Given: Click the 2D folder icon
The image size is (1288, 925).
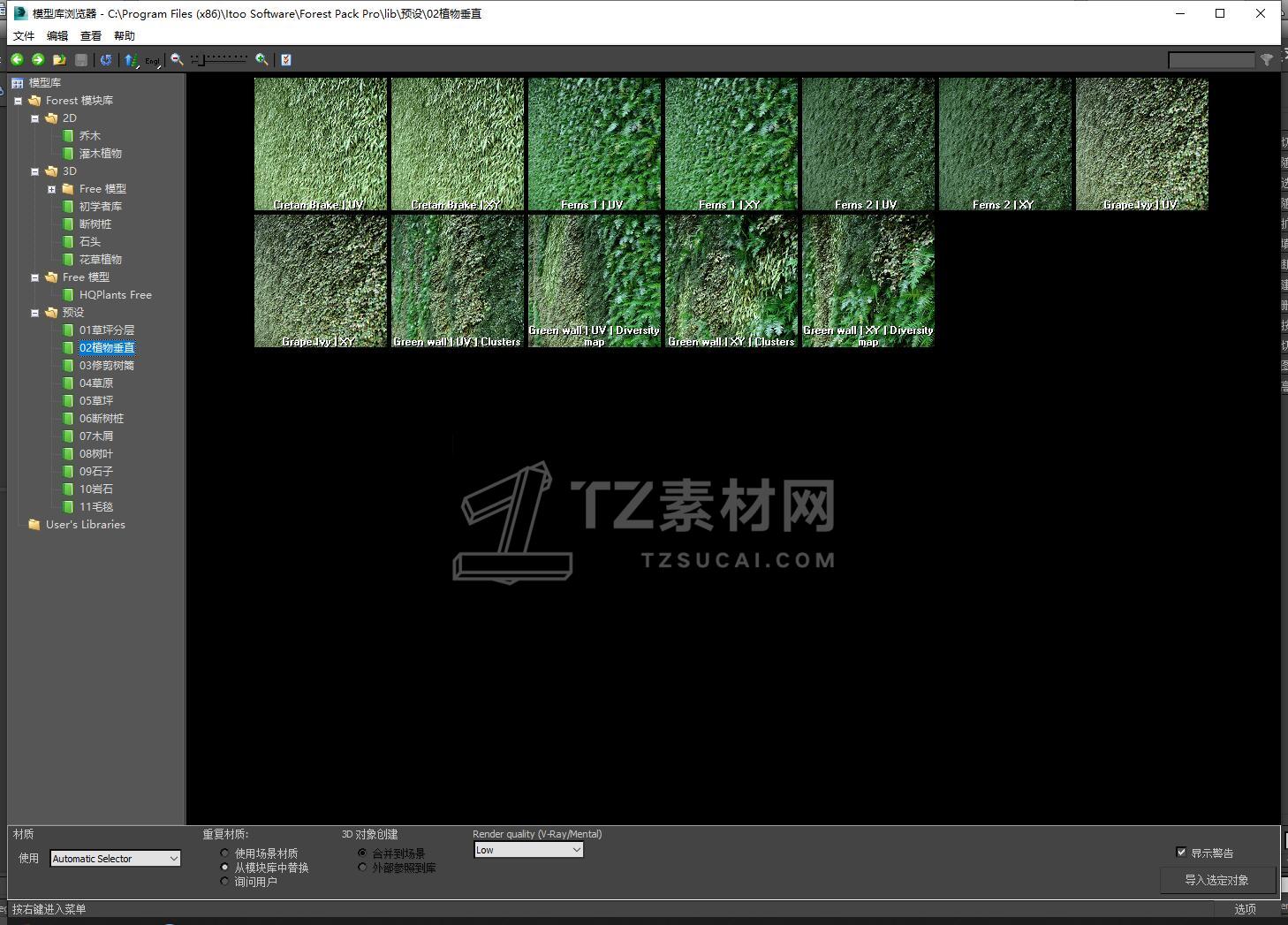Looking at the screenshot, I should pos(51,118).
